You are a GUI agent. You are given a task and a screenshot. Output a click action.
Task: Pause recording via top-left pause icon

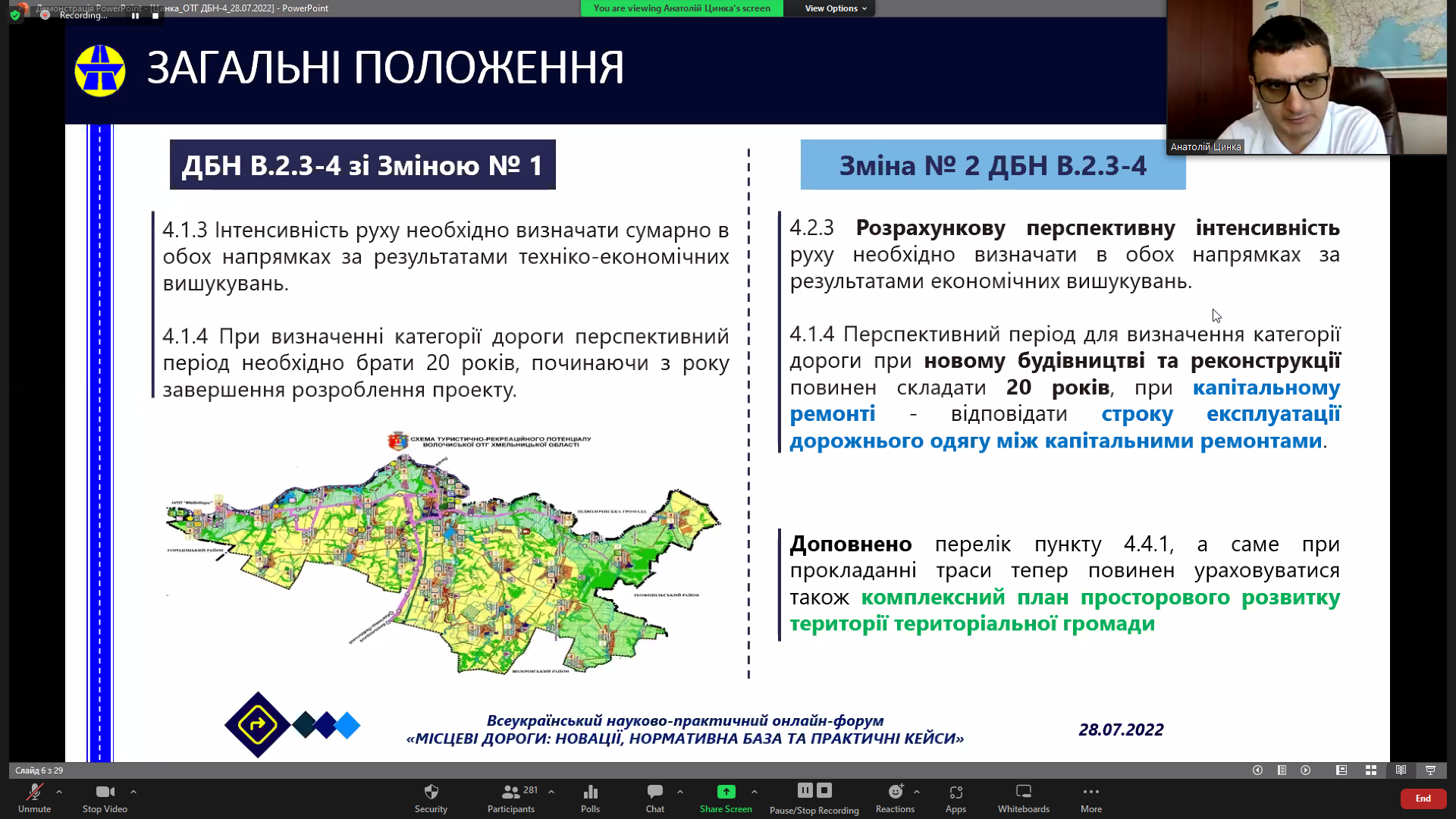[135, 15]
